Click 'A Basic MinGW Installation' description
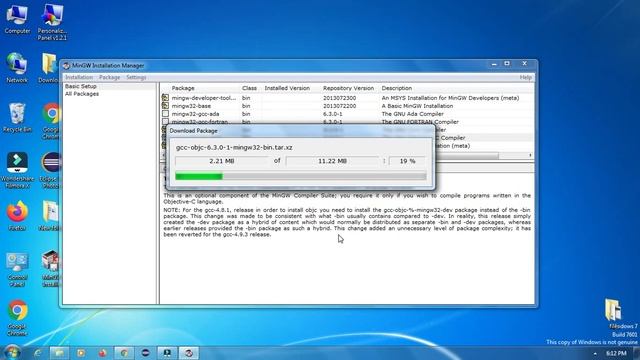The height and width of the screenshot is (360, 640). tap(417, 106)
